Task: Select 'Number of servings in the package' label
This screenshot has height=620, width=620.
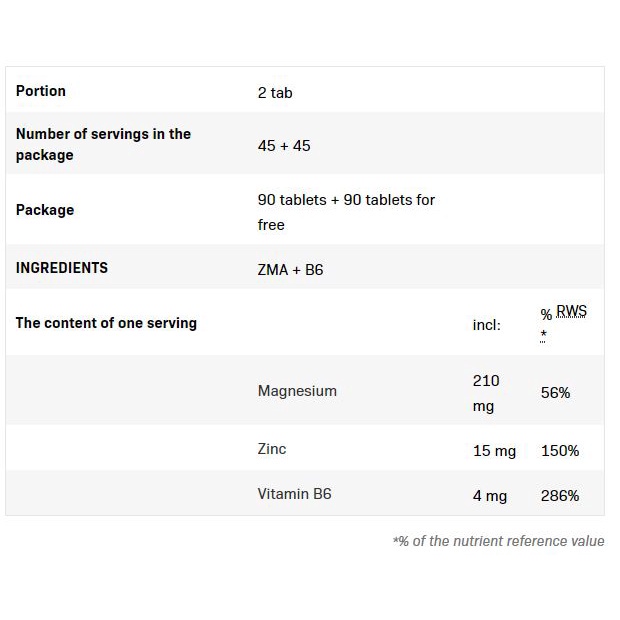Action: tap(103, 144)
